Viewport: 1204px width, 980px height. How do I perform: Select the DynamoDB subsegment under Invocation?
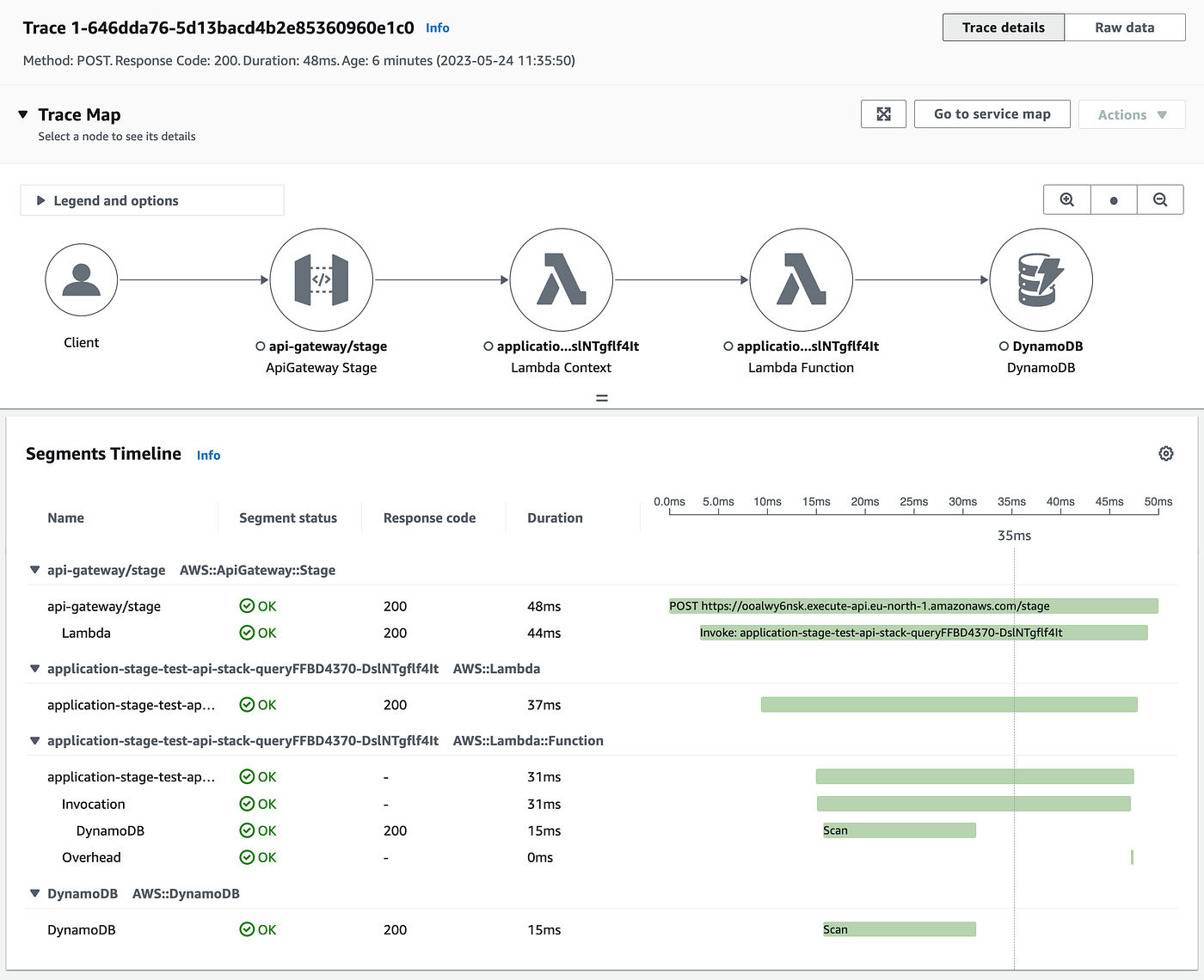[x=110, y=831]
